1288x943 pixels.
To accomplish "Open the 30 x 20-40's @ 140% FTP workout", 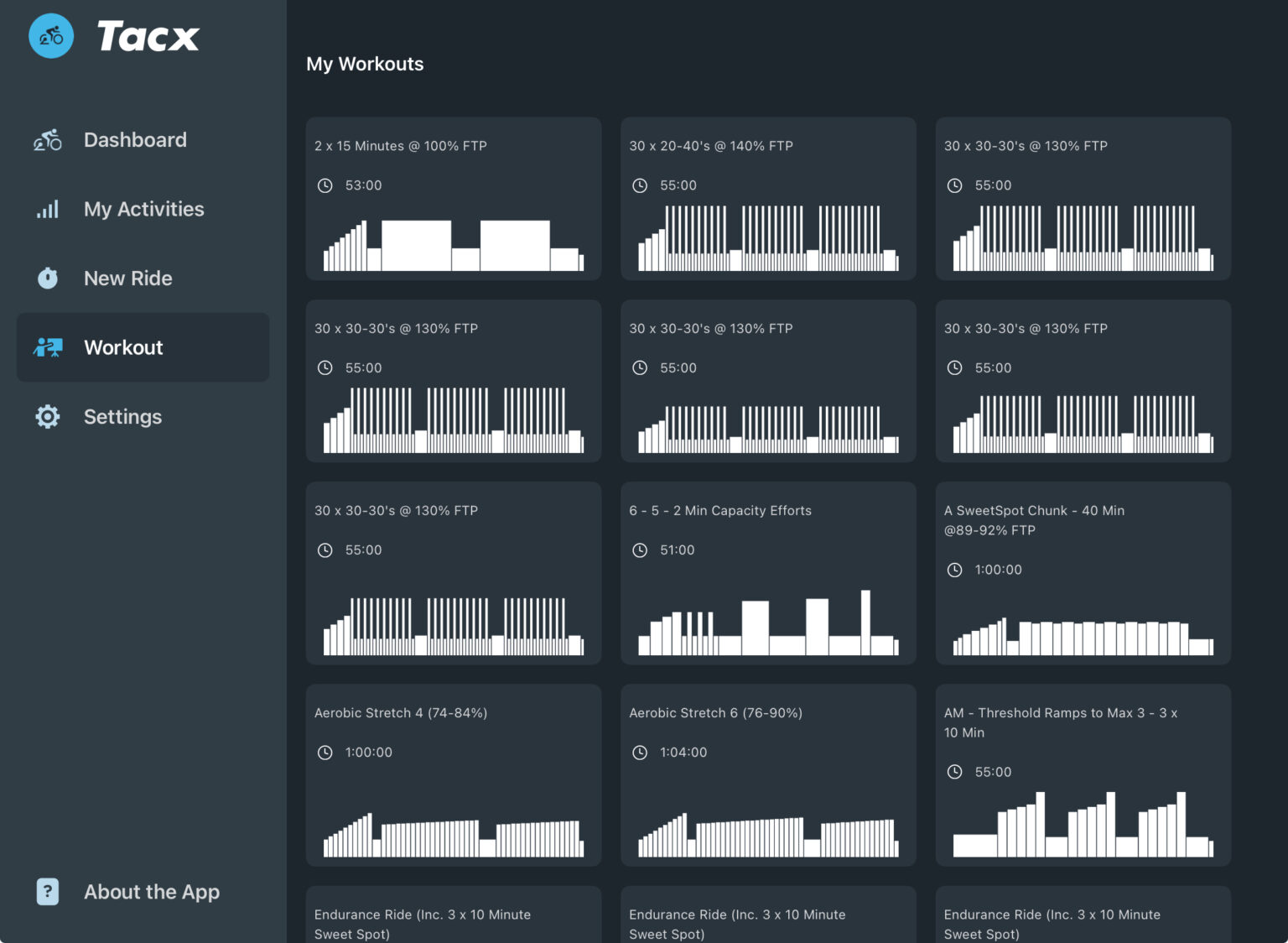I will click(767, 199).
